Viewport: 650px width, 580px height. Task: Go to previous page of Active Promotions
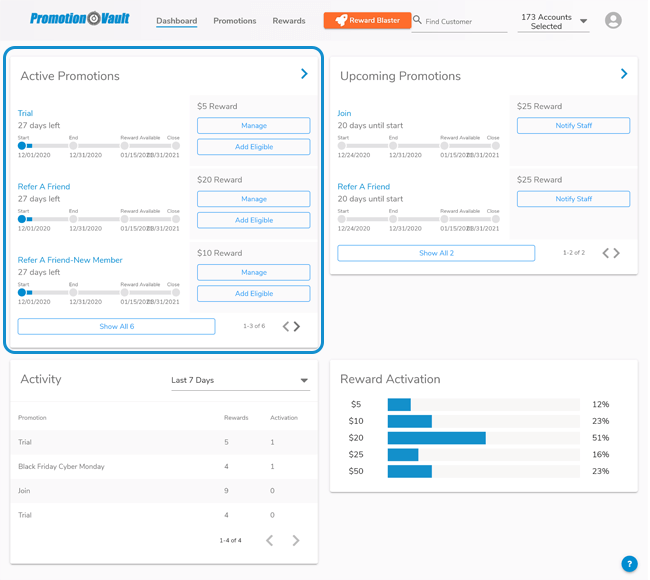click(285, 327)
